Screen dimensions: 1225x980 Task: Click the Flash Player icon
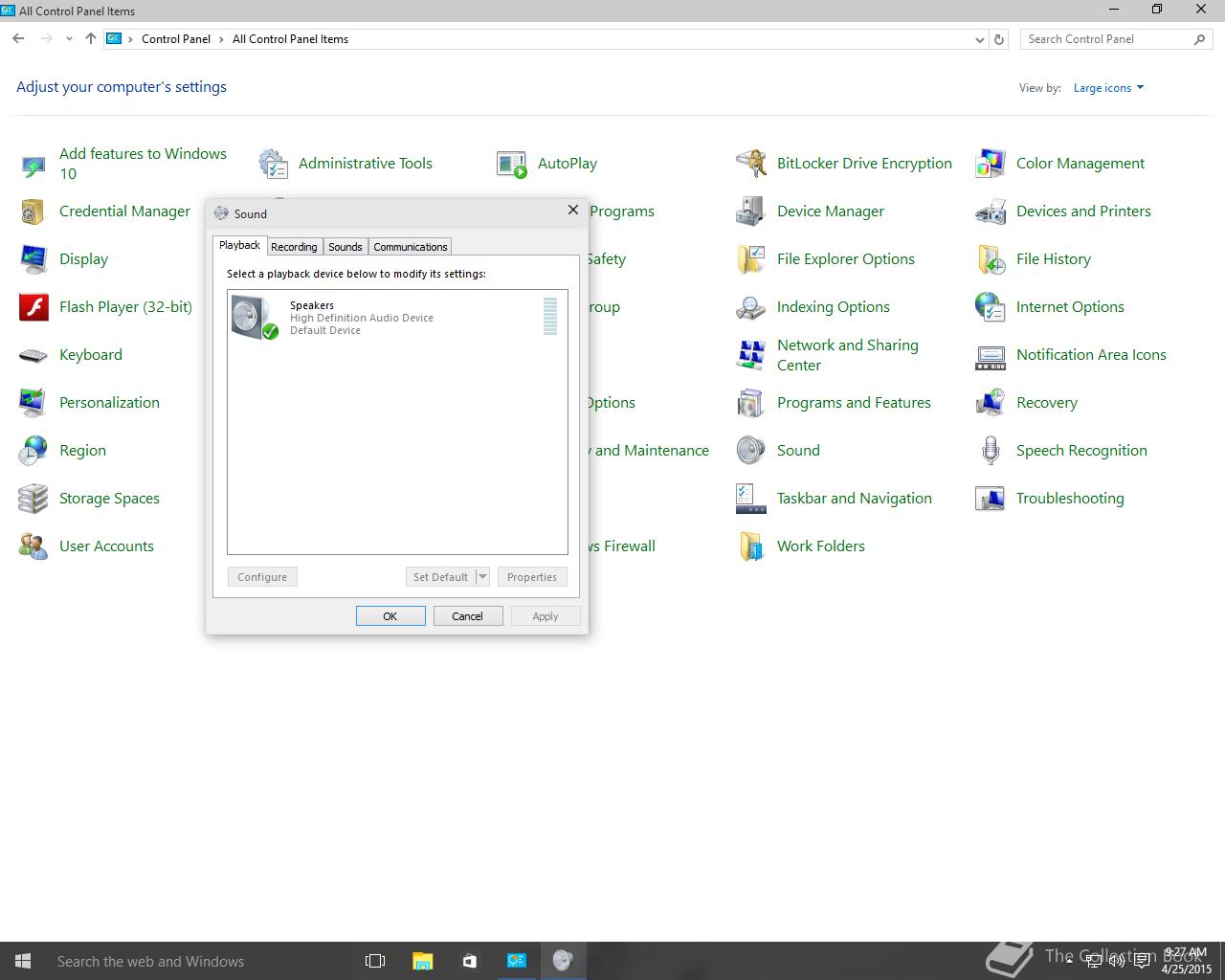tap(33, 307)
